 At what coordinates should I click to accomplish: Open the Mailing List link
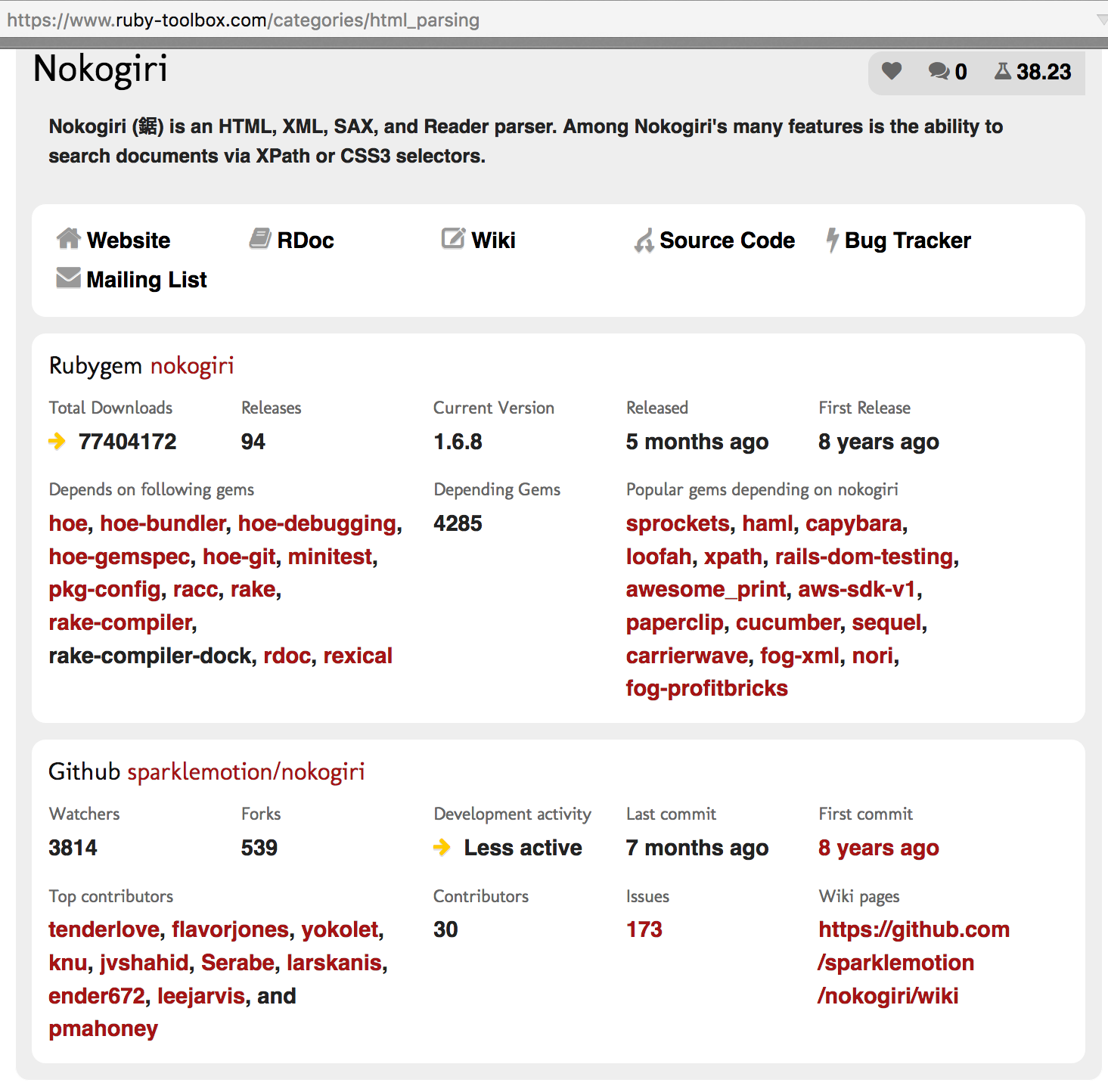click(x=147, y=280)
